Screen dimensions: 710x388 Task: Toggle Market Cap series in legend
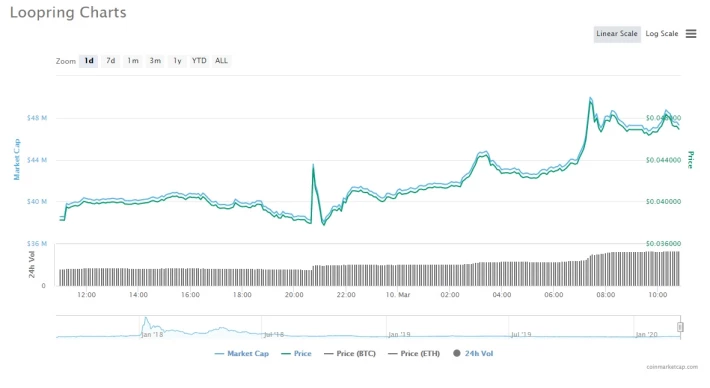coord(242,354)
